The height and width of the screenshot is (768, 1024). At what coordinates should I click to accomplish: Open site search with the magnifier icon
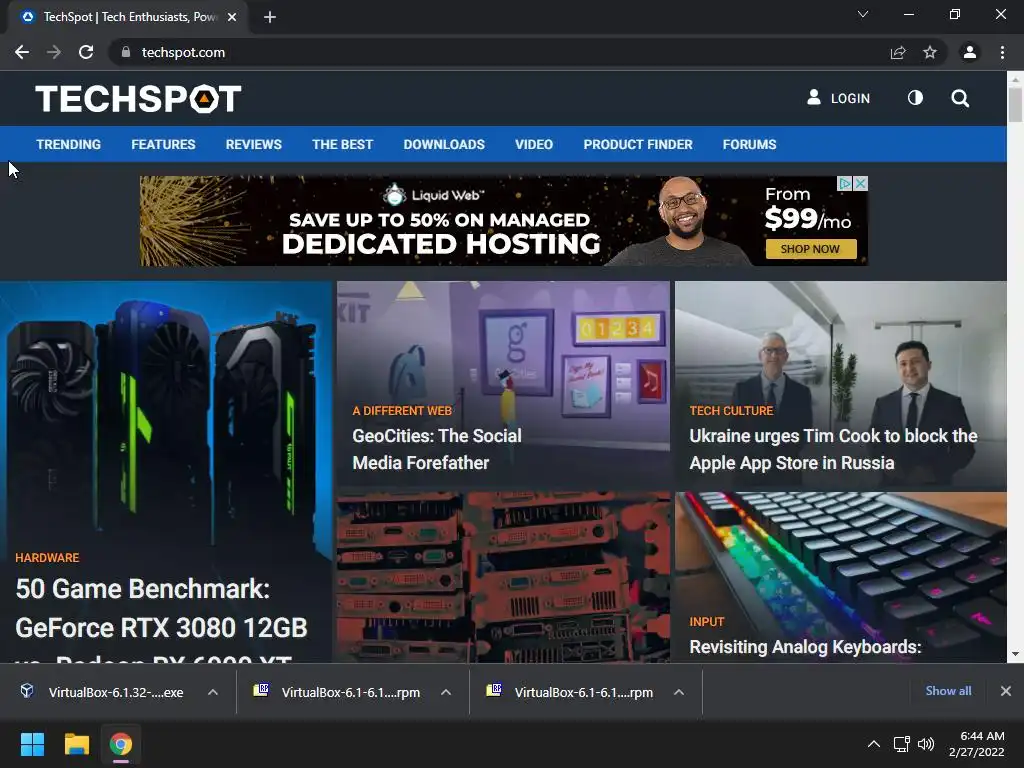point(960,98)
